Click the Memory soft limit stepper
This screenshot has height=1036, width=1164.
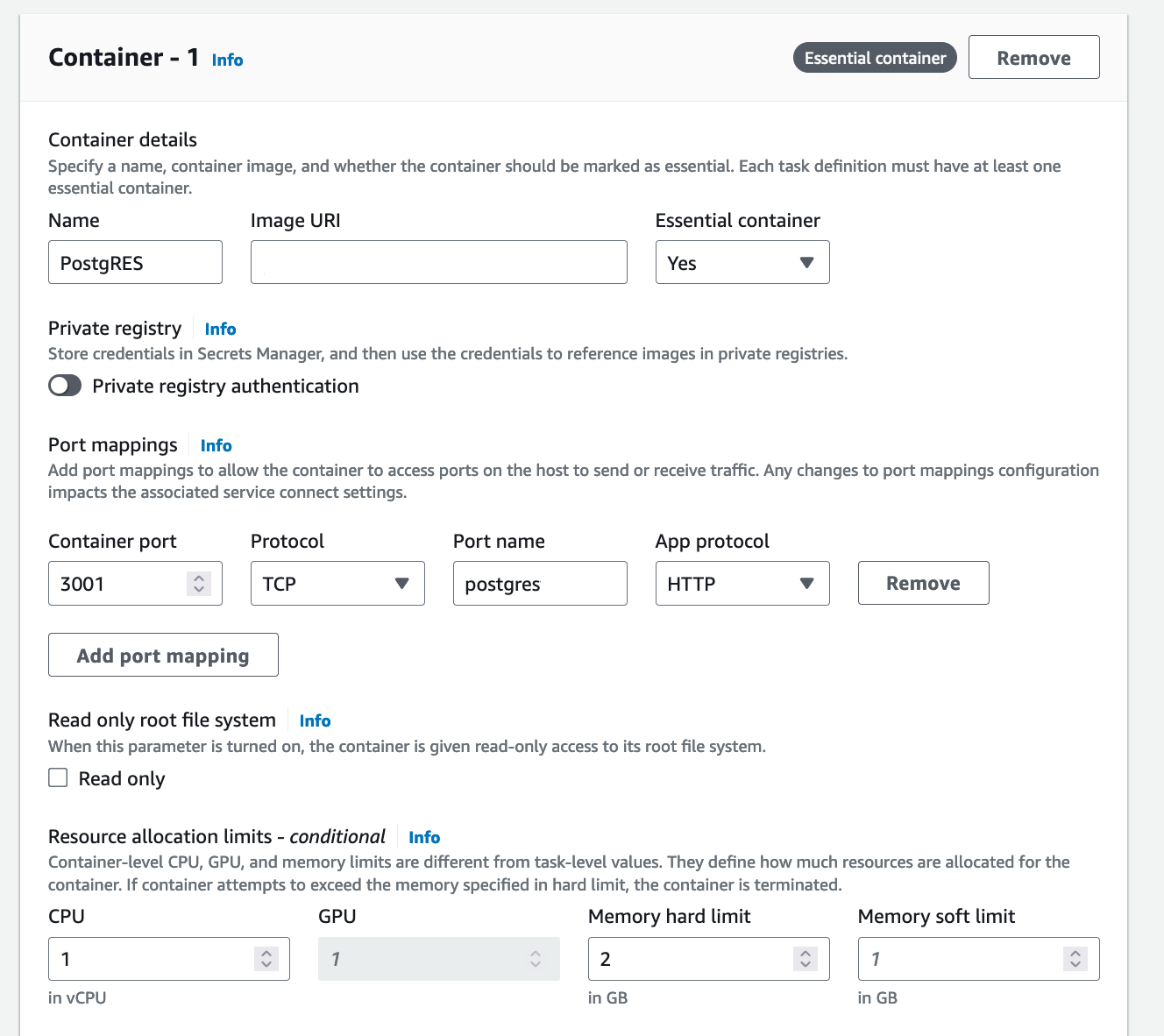pos(1075,959)
